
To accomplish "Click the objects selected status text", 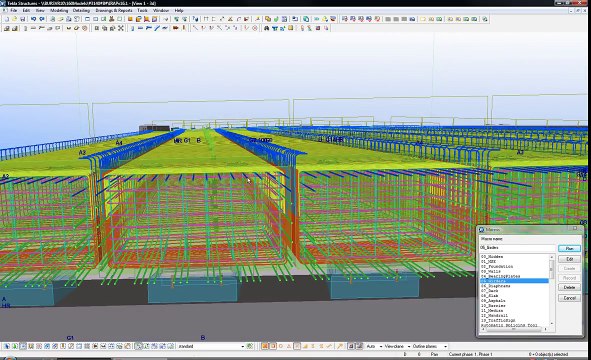I will pyautogui.click(x=548, y=354).
